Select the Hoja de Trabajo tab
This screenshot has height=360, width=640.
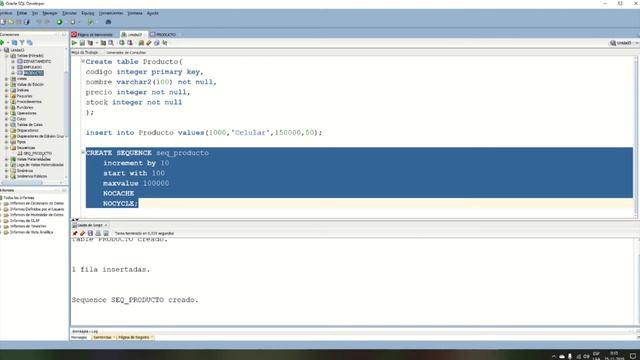point(85,53)
